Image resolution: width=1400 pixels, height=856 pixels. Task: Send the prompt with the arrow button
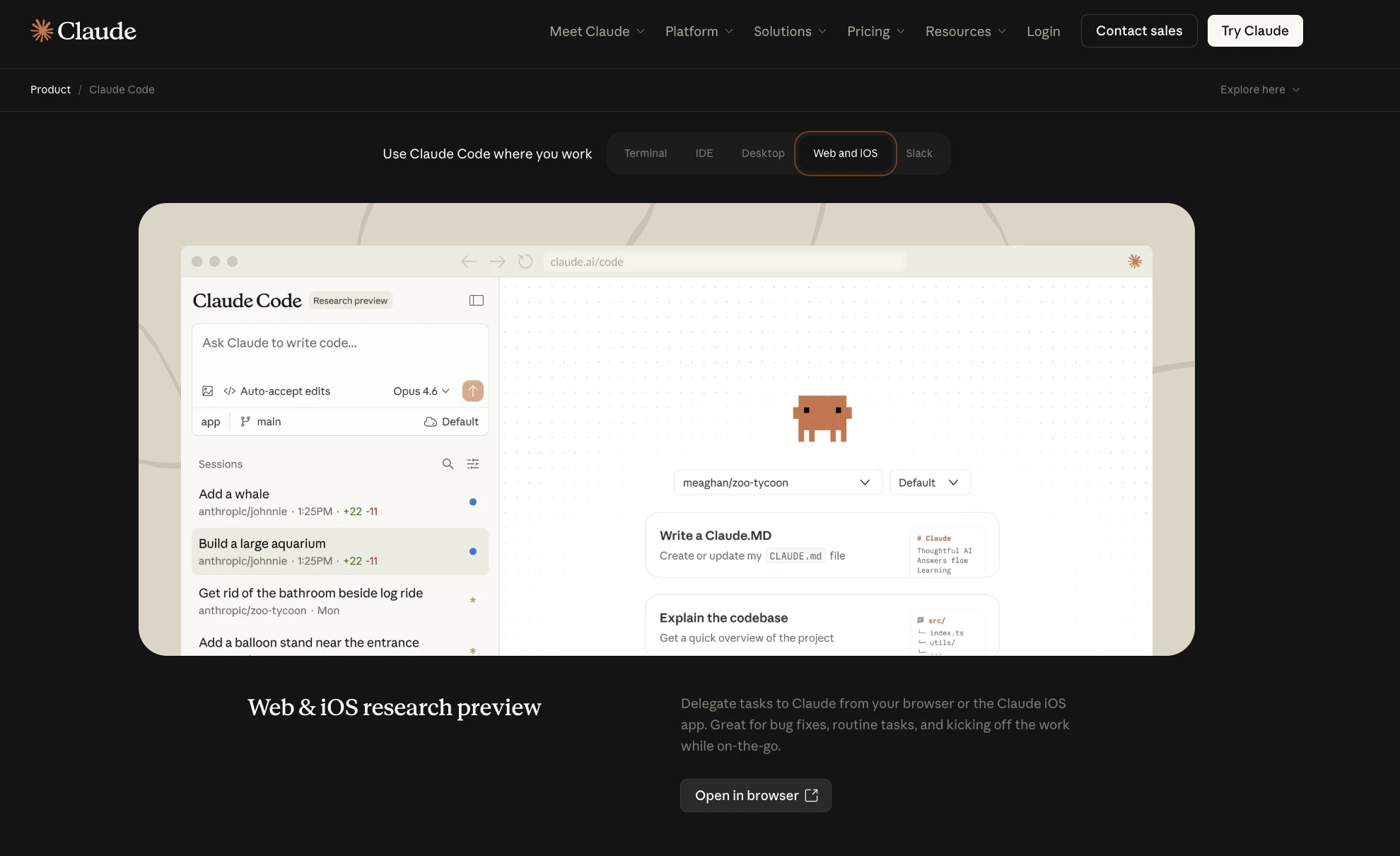[x=473, y=391]
